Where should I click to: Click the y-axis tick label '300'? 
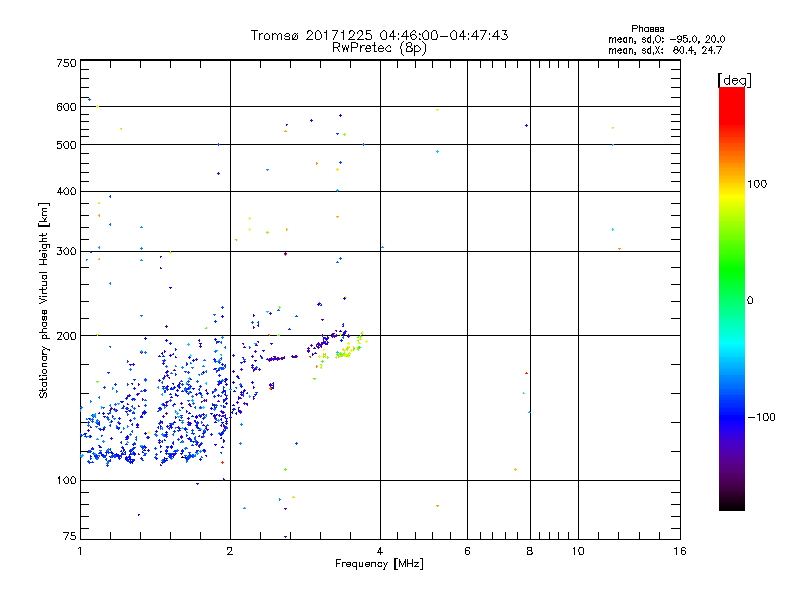pos(66,251)
